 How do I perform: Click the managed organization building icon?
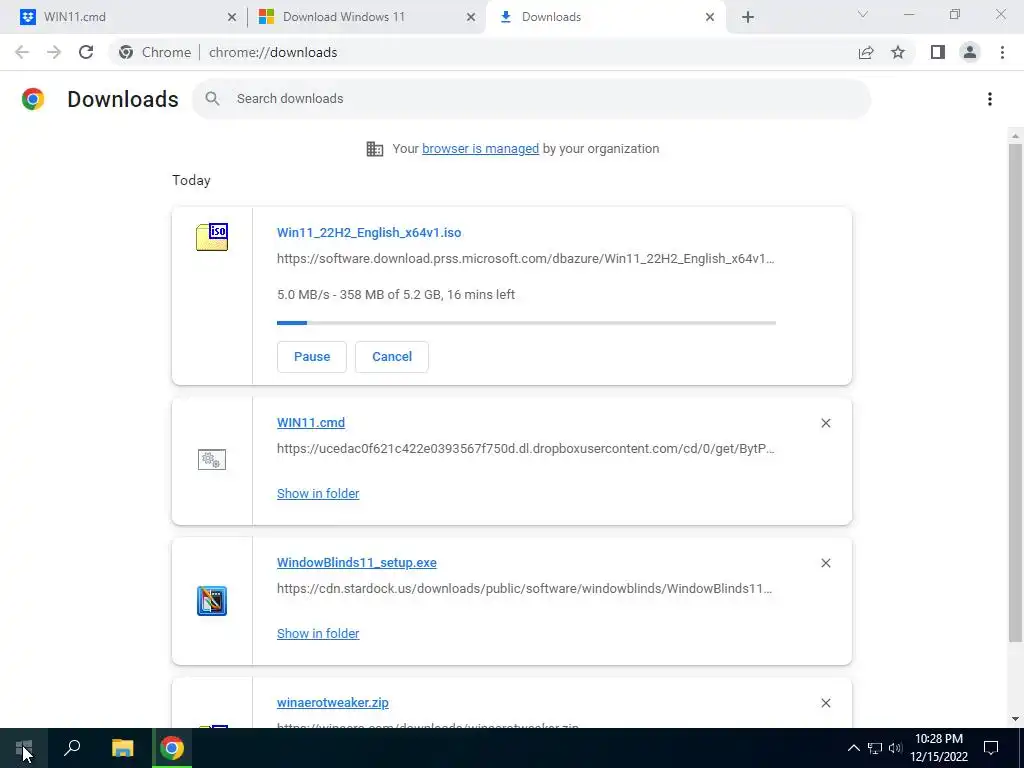coord(375,149)
